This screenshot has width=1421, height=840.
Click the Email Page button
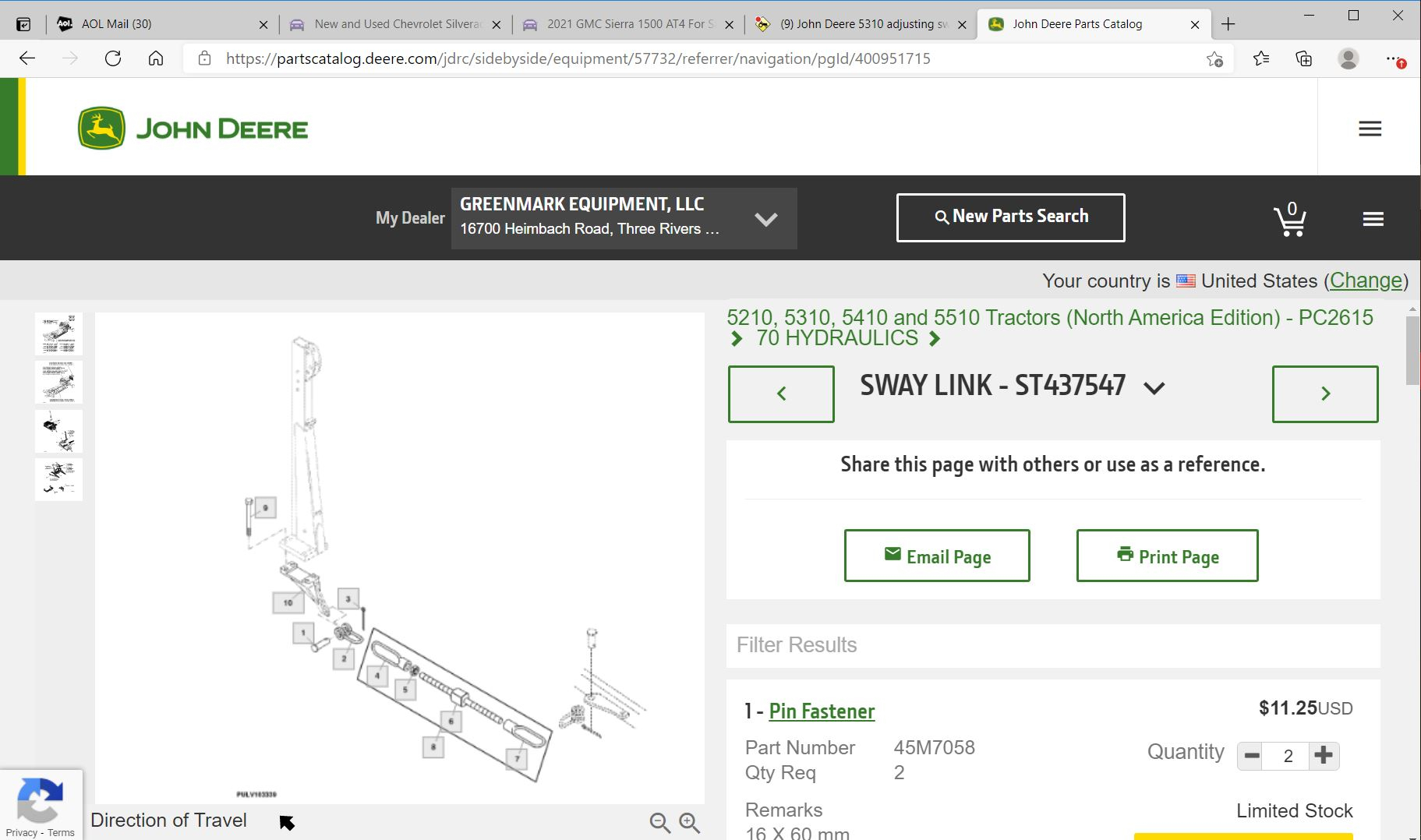click(937, 556)
